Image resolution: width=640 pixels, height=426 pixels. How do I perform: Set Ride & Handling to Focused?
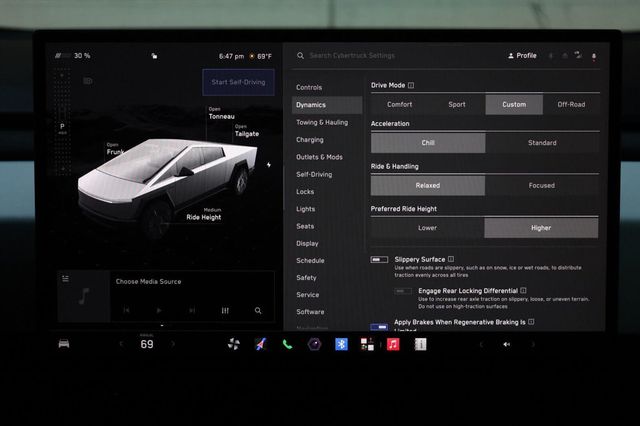(x=542, y=186)
